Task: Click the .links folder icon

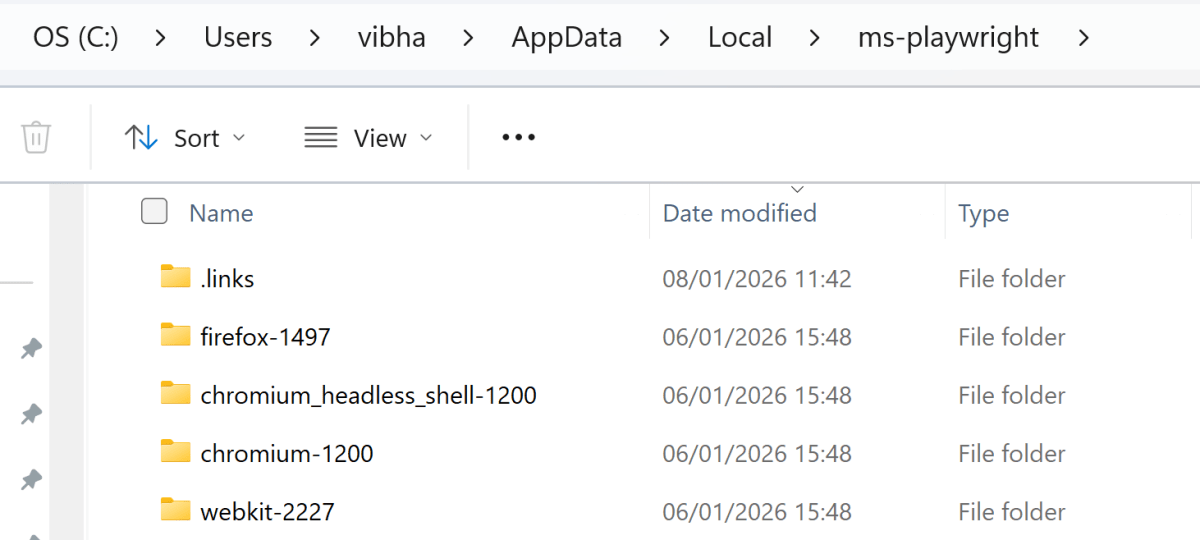Action: coord(175,277)
